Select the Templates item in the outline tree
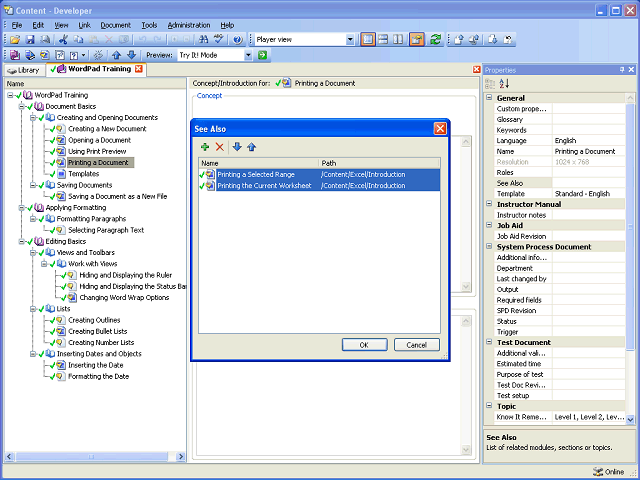Image resolution: width=640 pixels, height=480 pixels. point(84,174)
